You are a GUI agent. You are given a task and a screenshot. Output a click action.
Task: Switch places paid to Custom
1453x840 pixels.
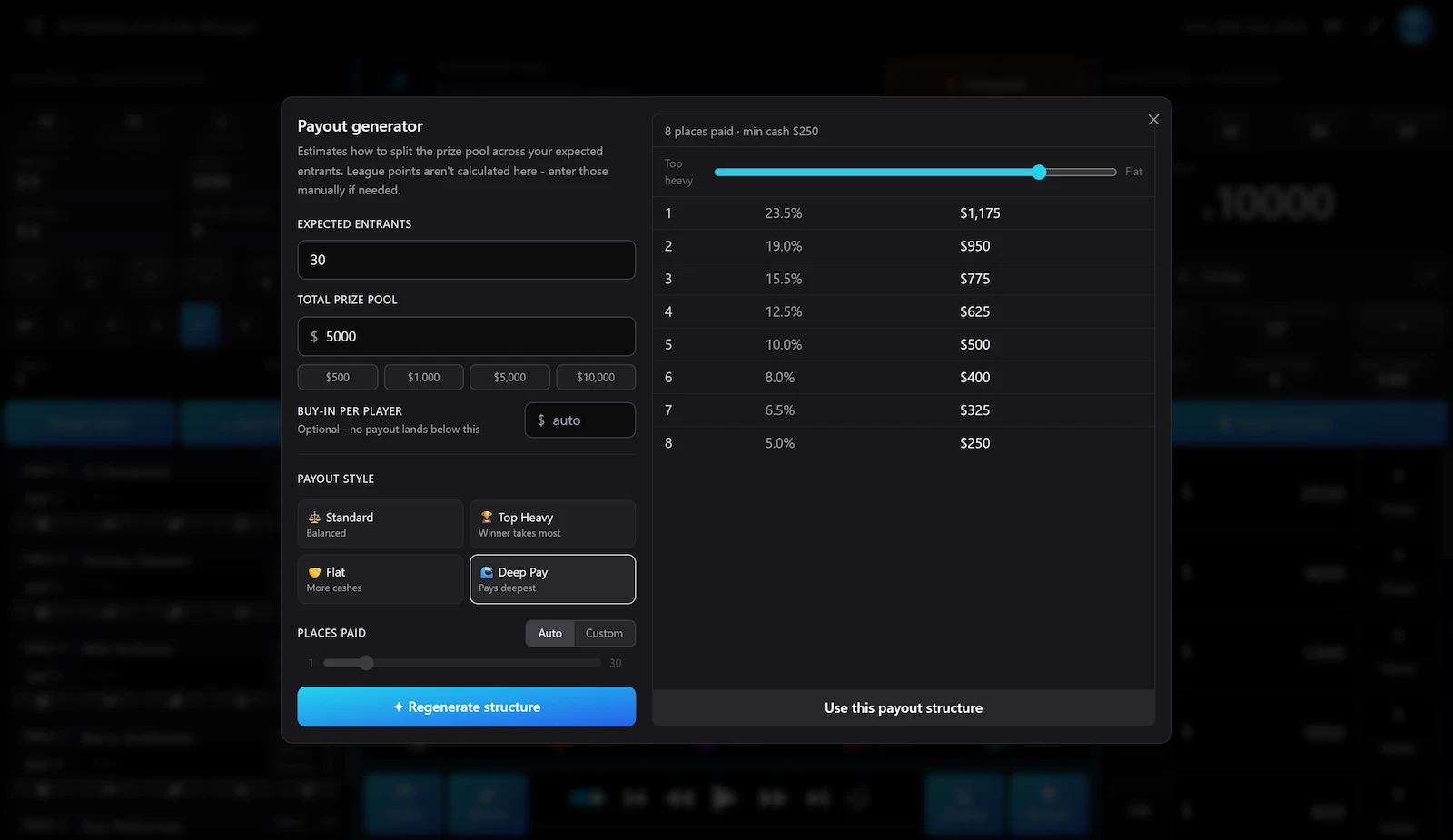604,633
